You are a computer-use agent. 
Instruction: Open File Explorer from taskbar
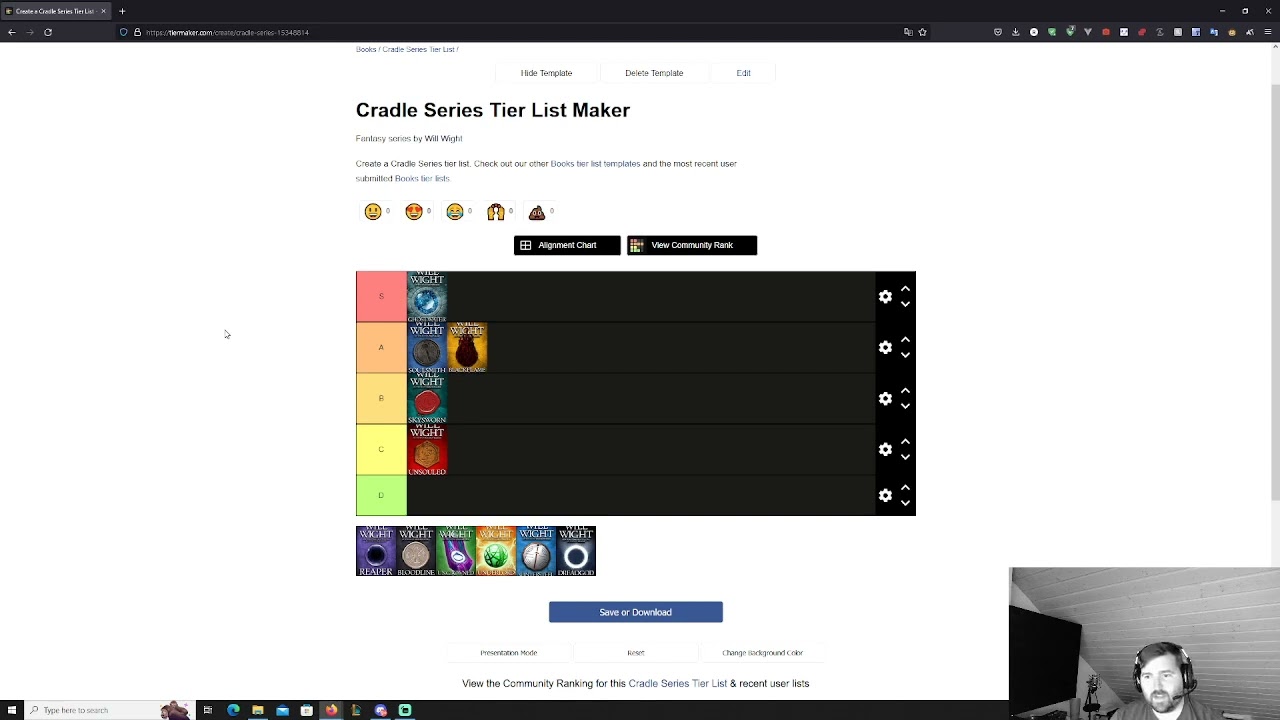(258, 710)
